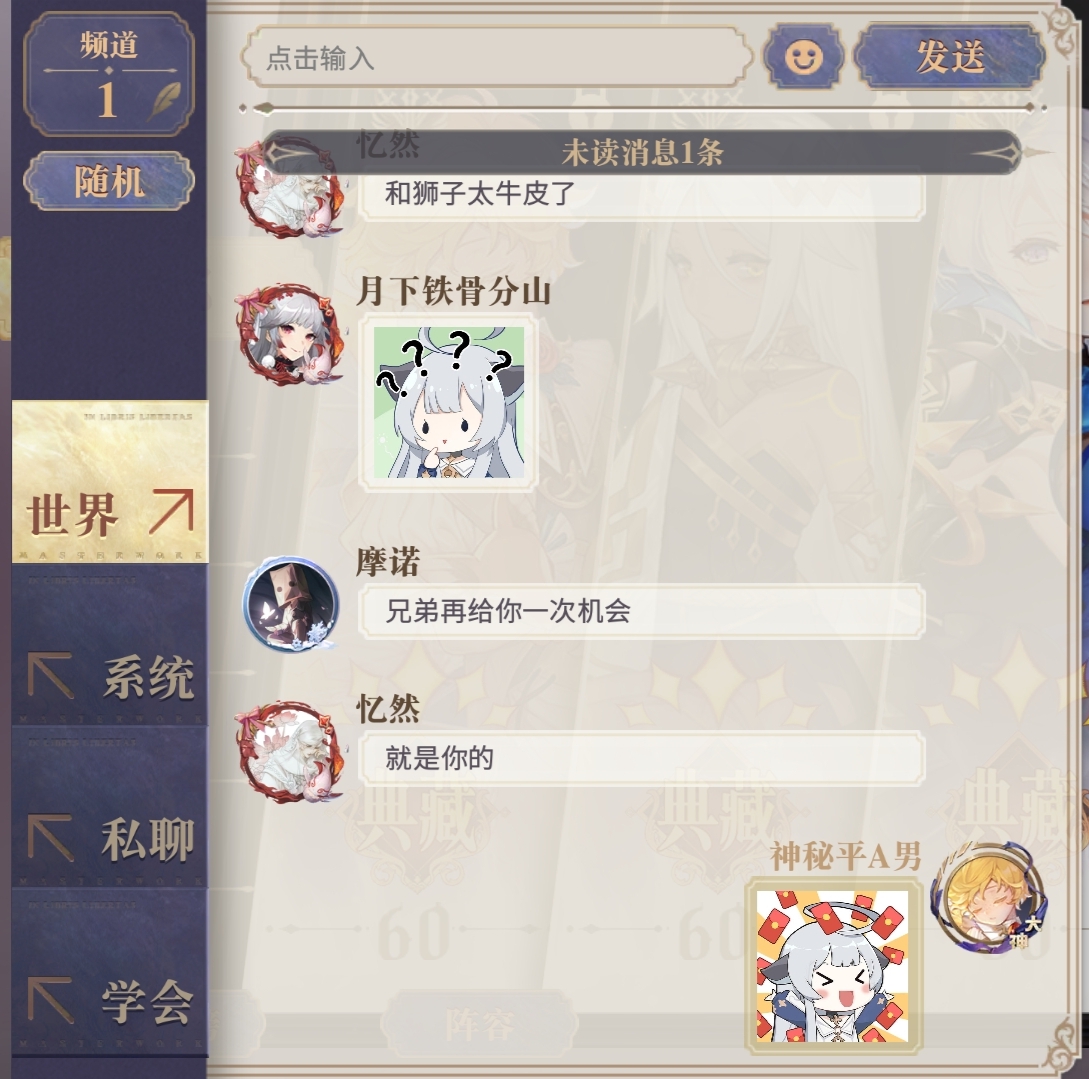Tap the arrow icon on 学会 tab

click(x=50, y=1000)
